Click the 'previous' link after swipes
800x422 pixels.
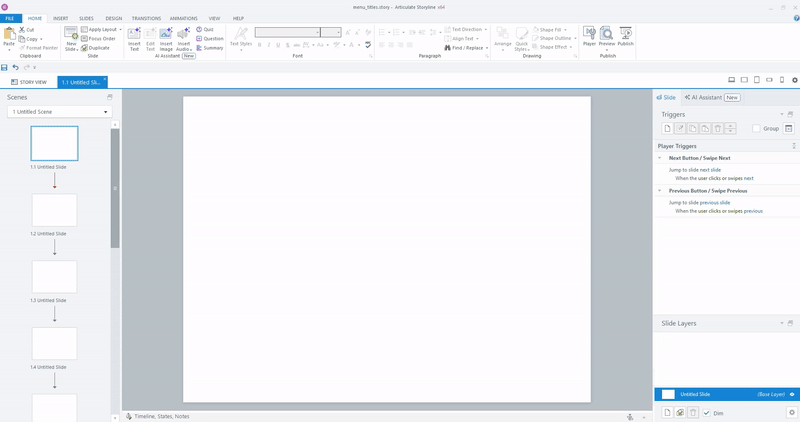(x=753, y=211)
